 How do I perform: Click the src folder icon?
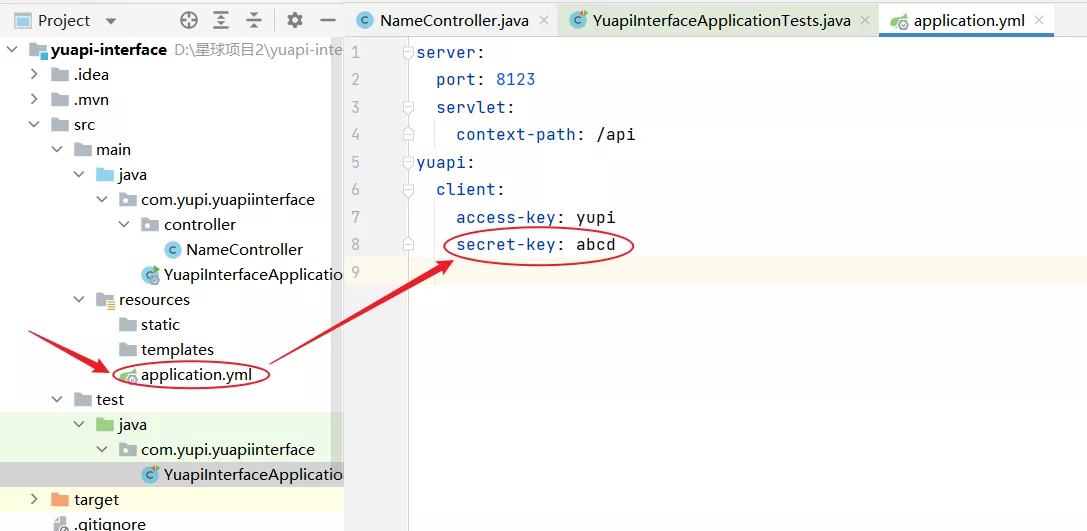tap(60, 125)
